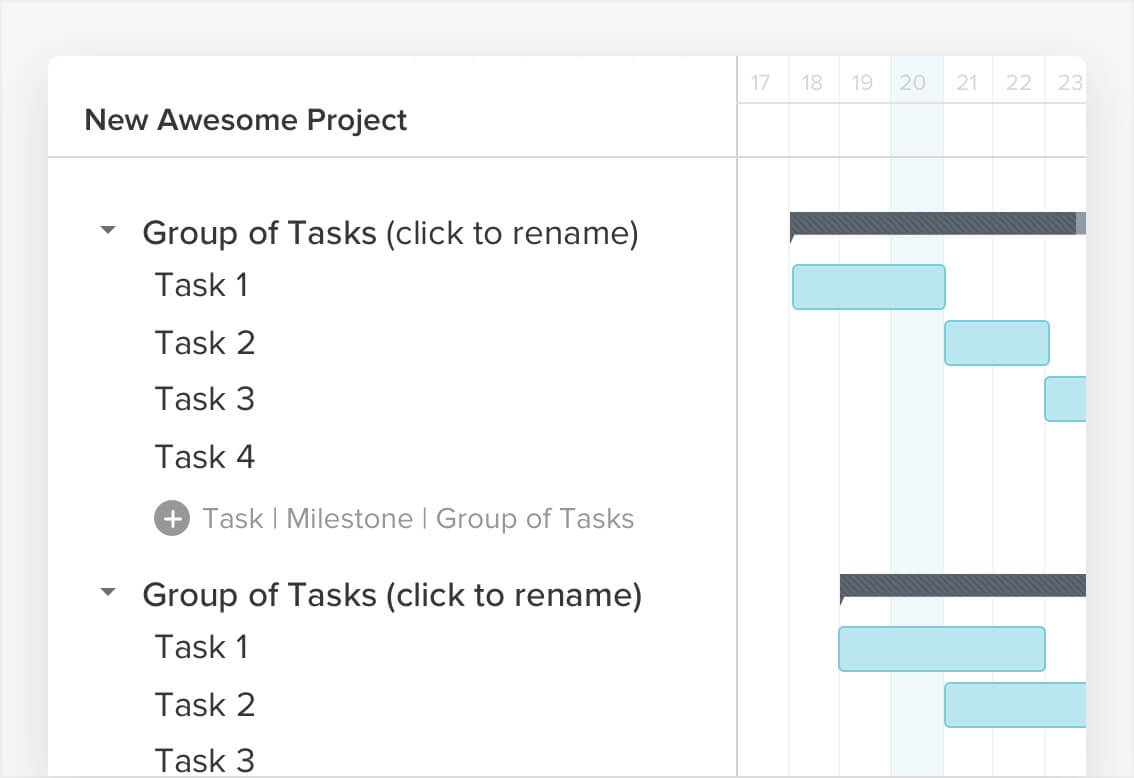Screen dimensions: 1134x778
Task: Click Group of Tasks to add a group
Action: coord(535,518)
